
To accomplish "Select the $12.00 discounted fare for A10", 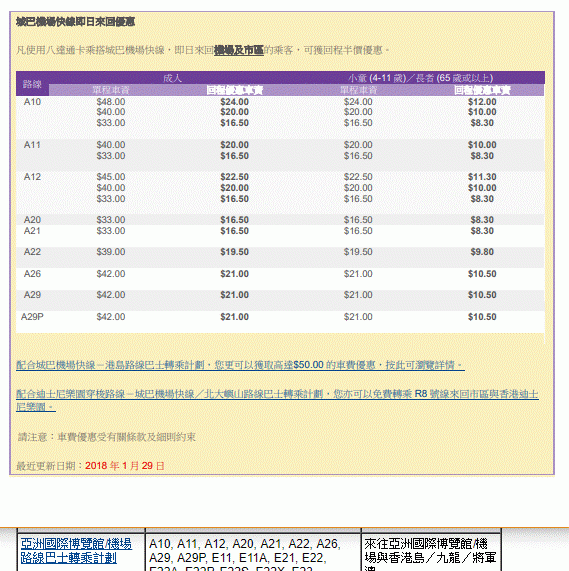I will [x=482, y=102].
